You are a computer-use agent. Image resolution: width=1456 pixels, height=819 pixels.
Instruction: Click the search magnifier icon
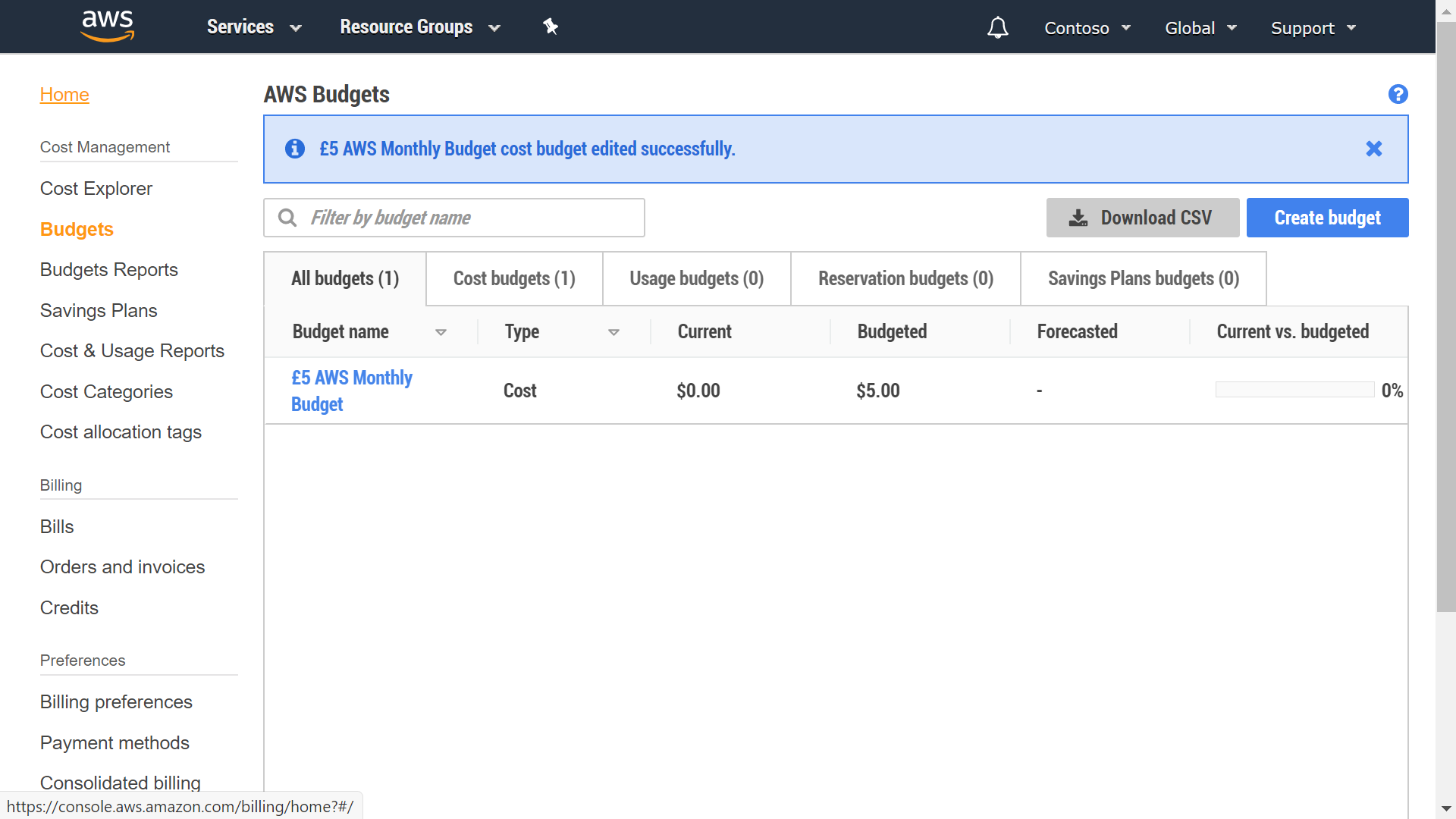pos(287,218)
